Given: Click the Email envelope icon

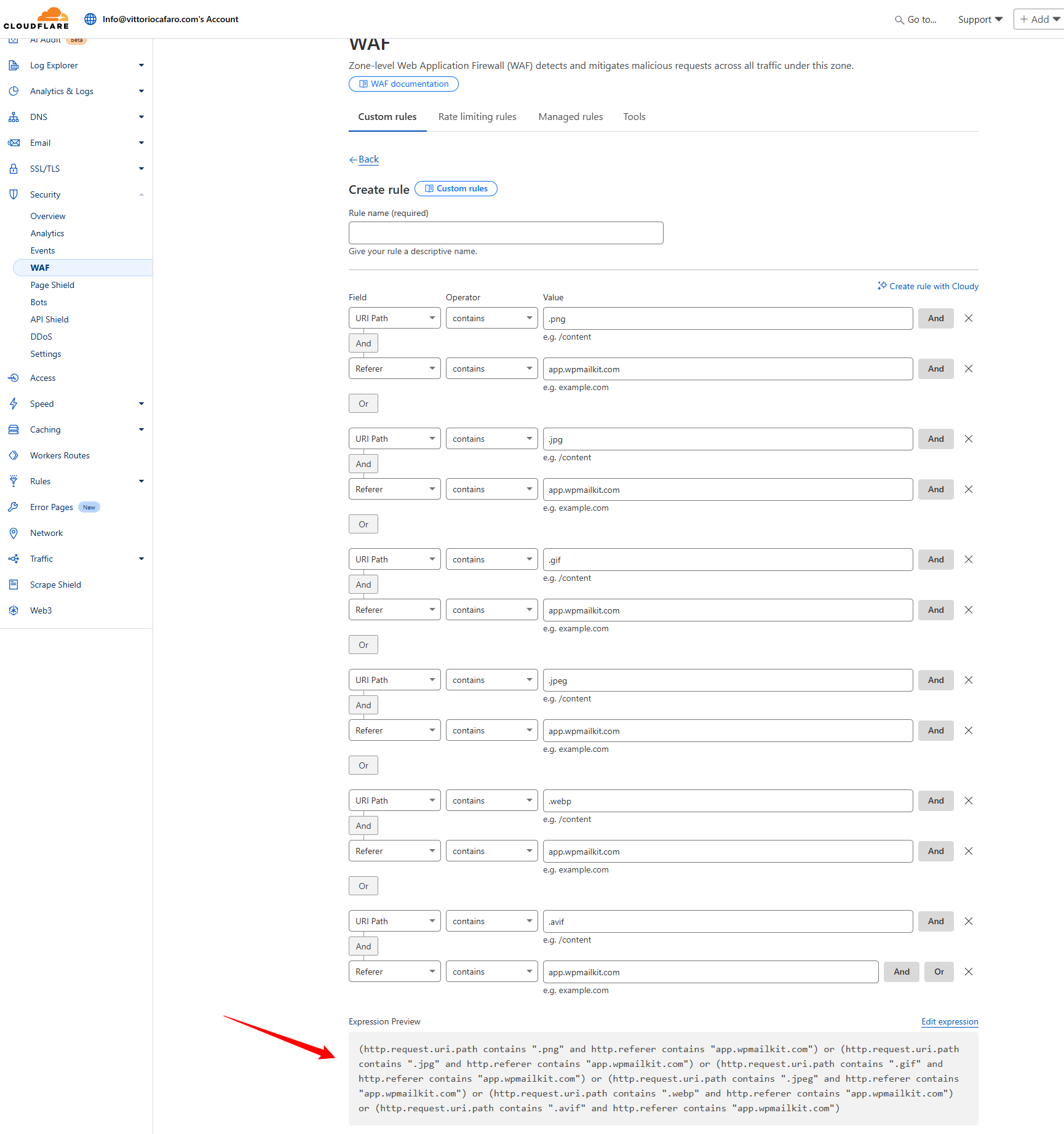Looking at the screenshot, I should pyautogui.click(x=14, y=143).
